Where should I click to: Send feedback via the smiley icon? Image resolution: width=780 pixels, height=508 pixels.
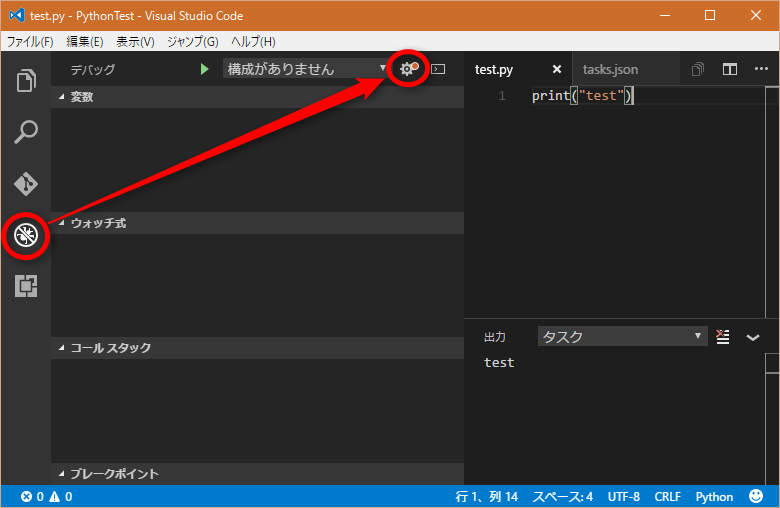[756, 496]
